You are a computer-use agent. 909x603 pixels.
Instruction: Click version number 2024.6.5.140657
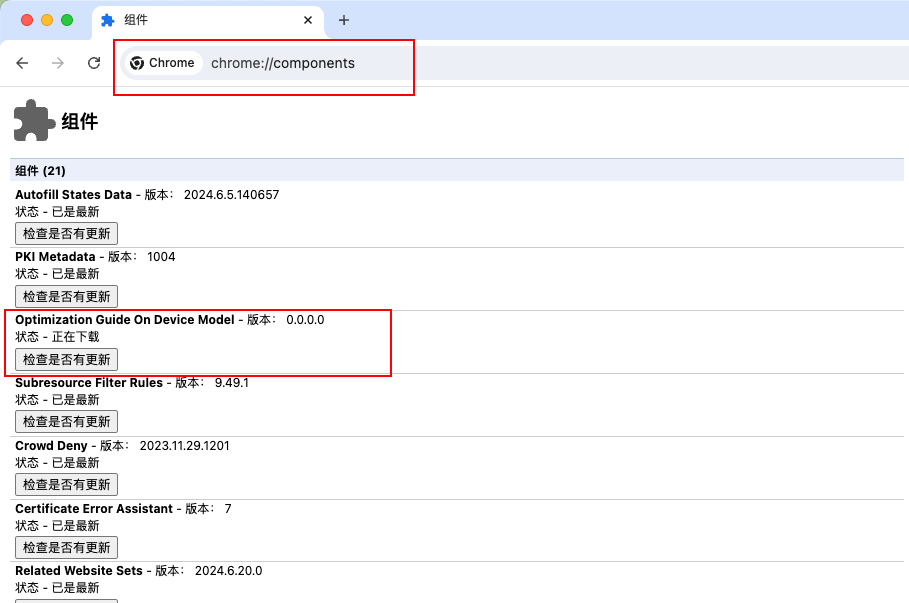click(231, 195)
